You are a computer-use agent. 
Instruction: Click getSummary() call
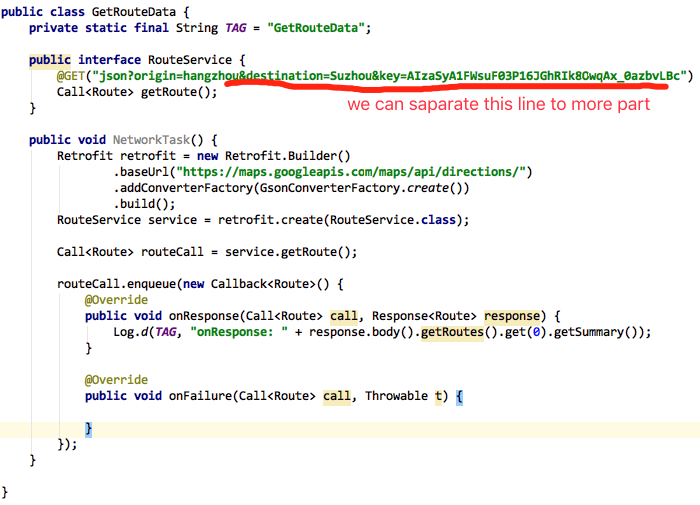click(x=596, y=332)
